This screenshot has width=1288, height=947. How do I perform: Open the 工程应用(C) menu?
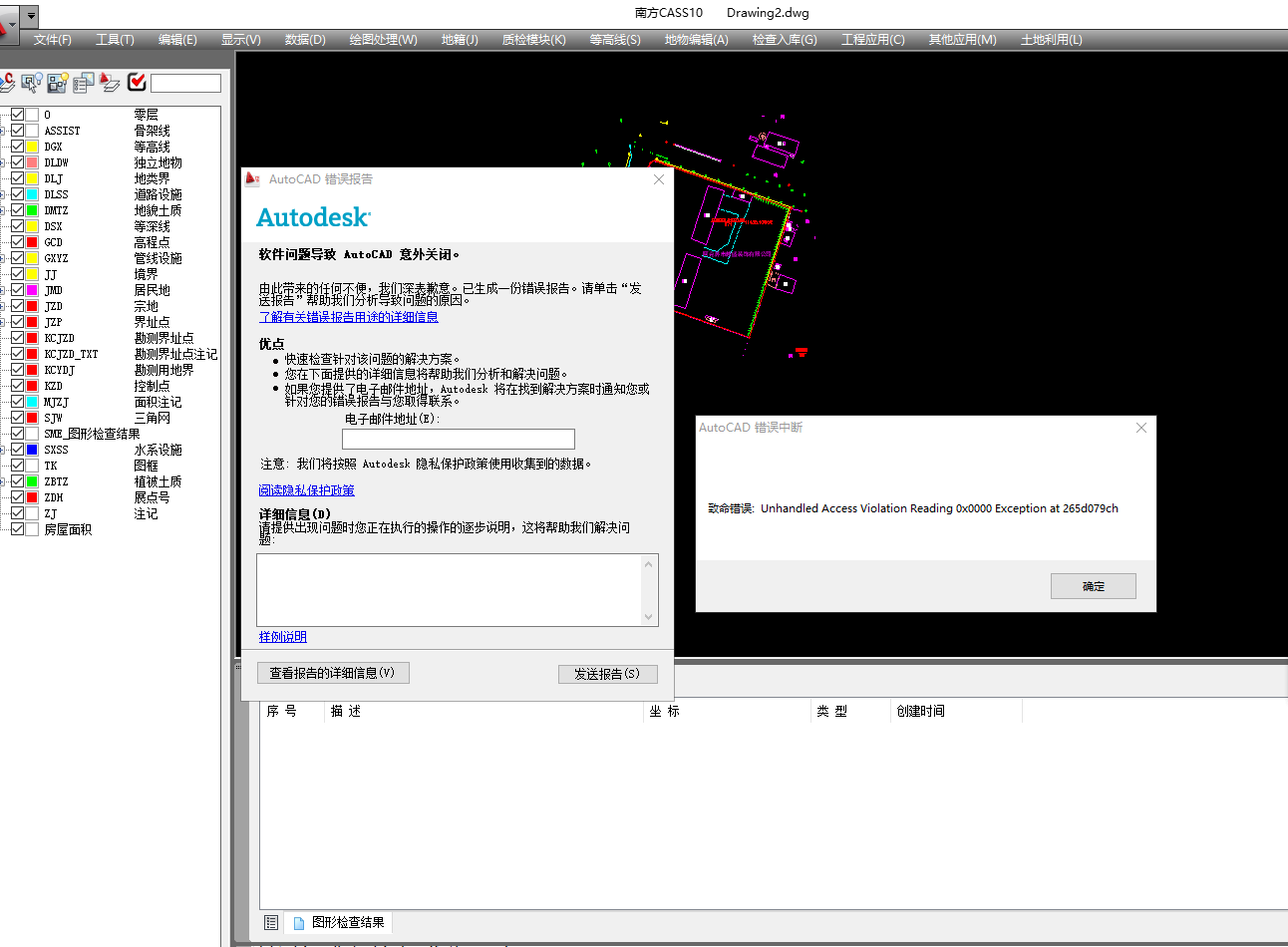point(873,40)
